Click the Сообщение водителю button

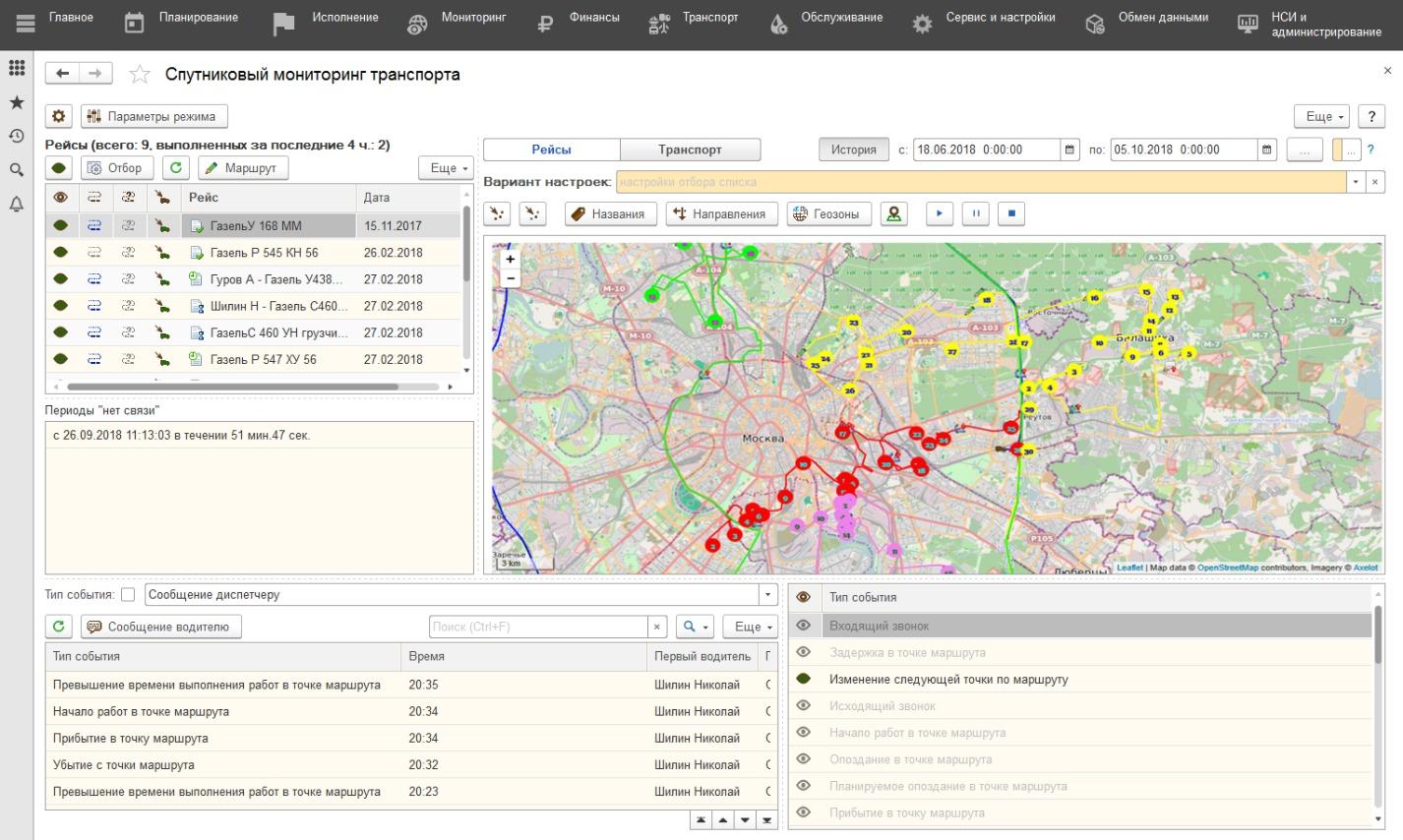click(161, 627)
